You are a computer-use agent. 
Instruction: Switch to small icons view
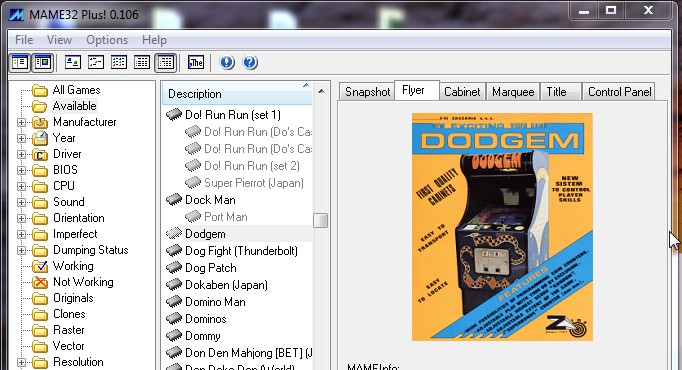click(x=96, y=63)
